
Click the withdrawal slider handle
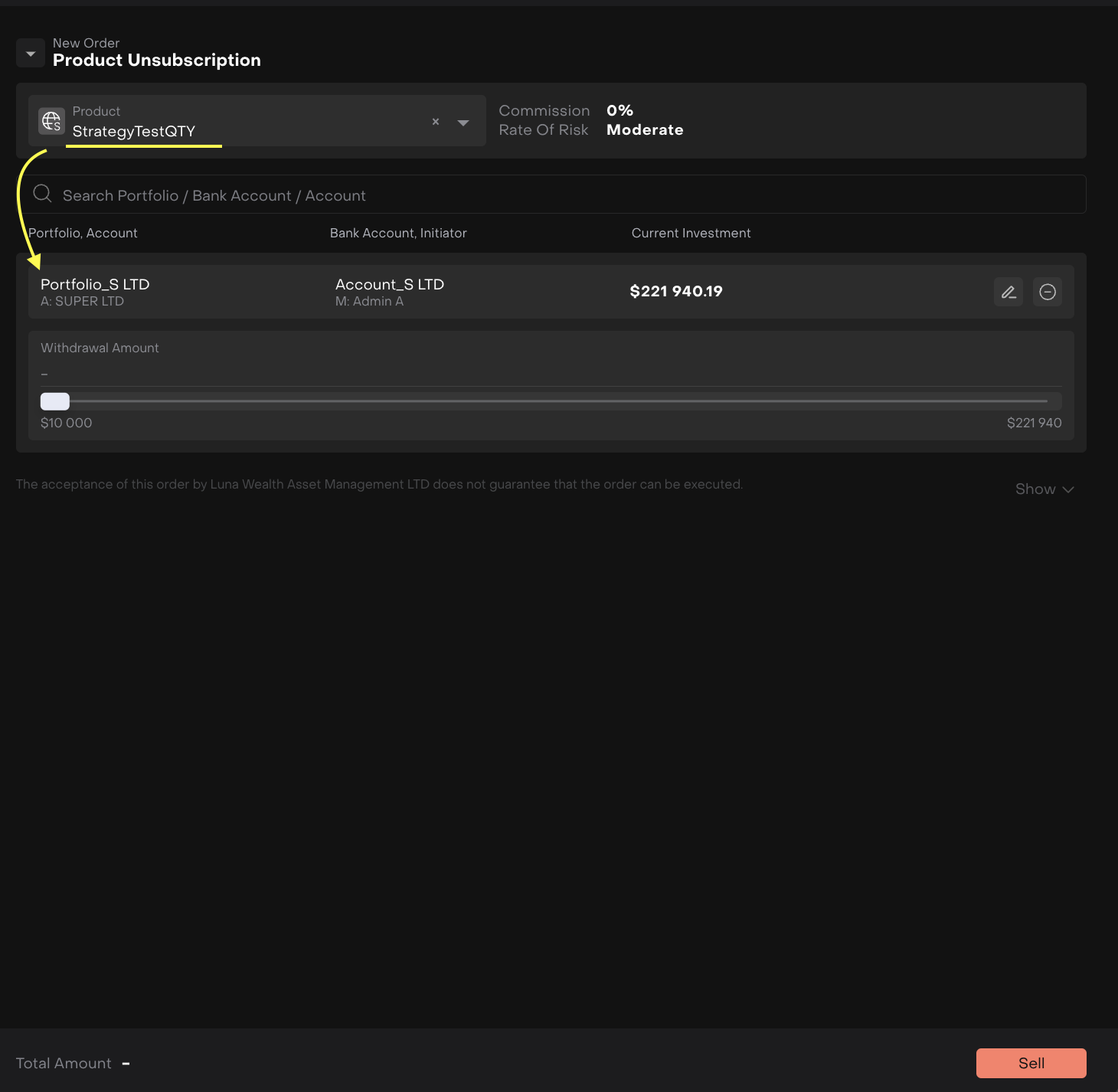(55, 401)
